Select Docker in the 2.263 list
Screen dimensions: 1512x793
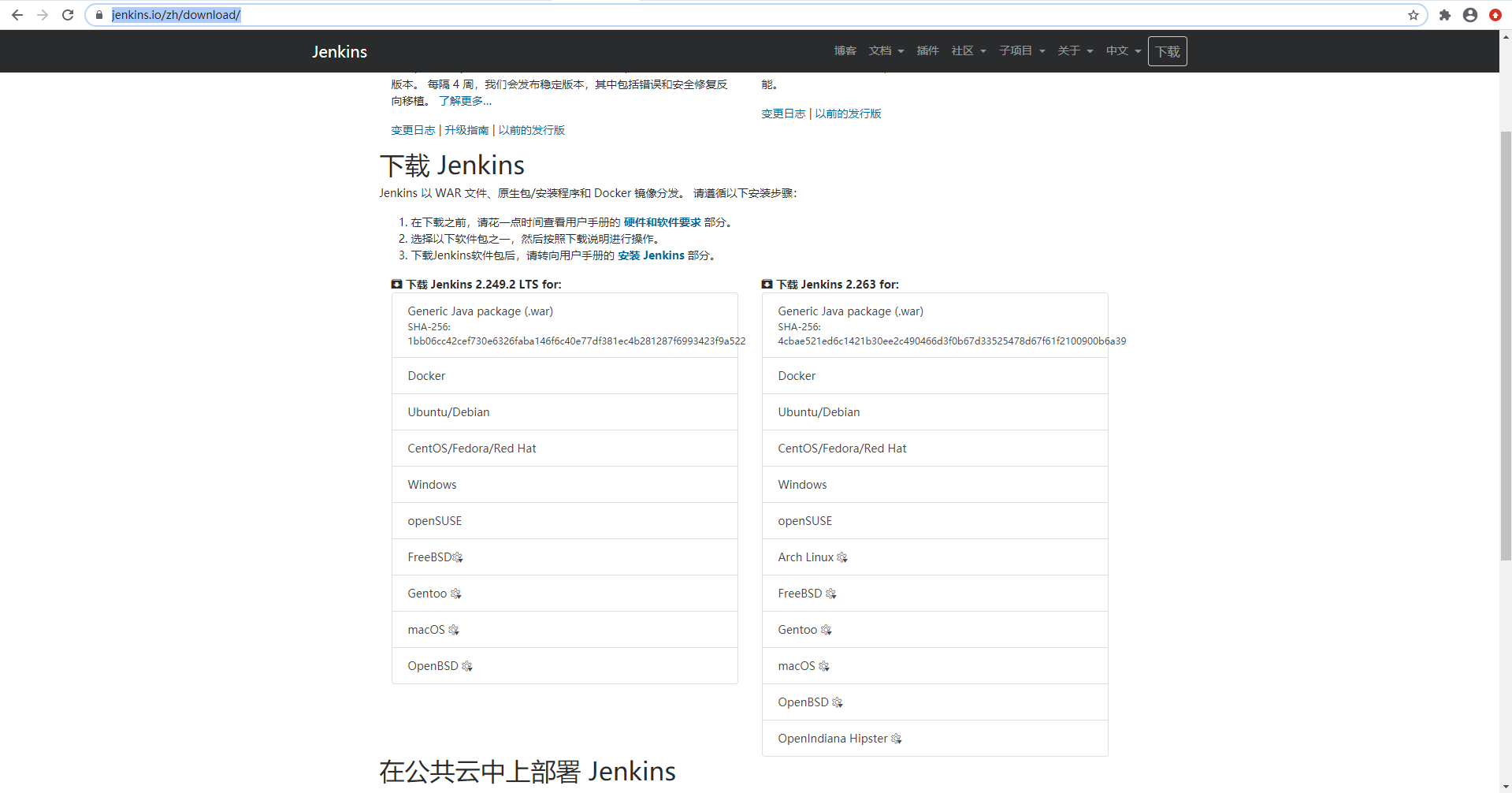coord(935,376)
